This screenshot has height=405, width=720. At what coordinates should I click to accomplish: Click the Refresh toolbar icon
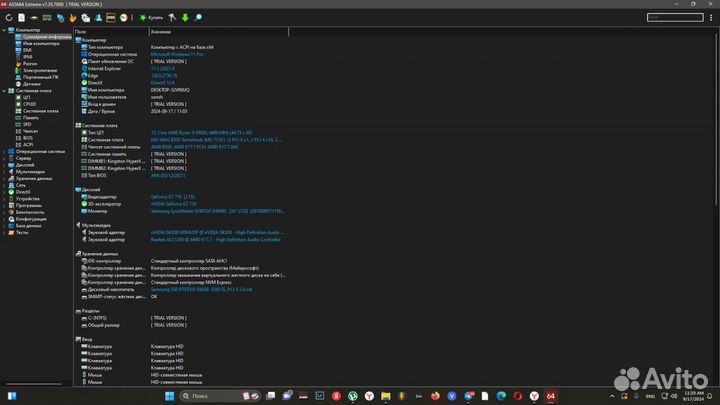(x=9, y=17)
